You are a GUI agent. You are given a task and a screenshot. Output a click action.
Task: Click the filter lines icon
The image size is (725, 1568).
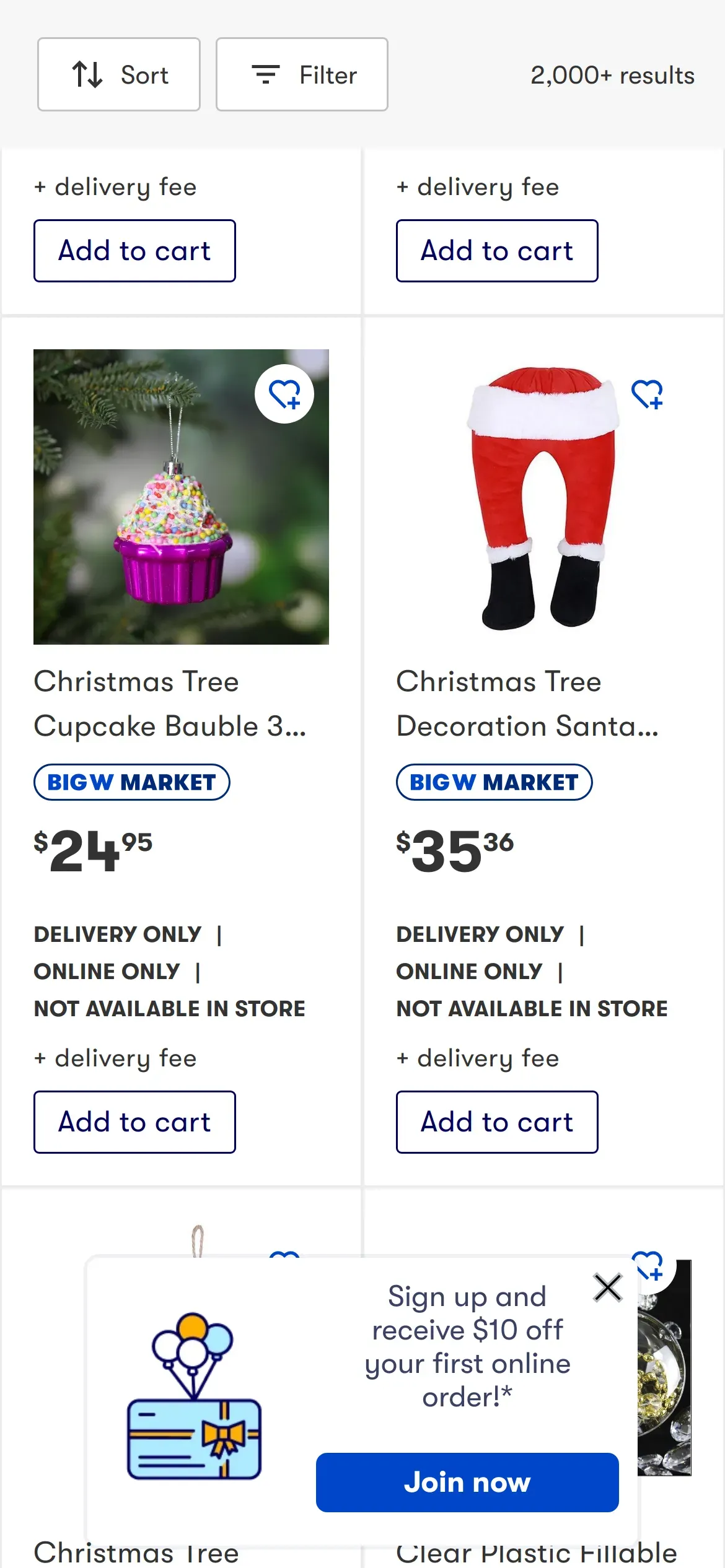266,74
